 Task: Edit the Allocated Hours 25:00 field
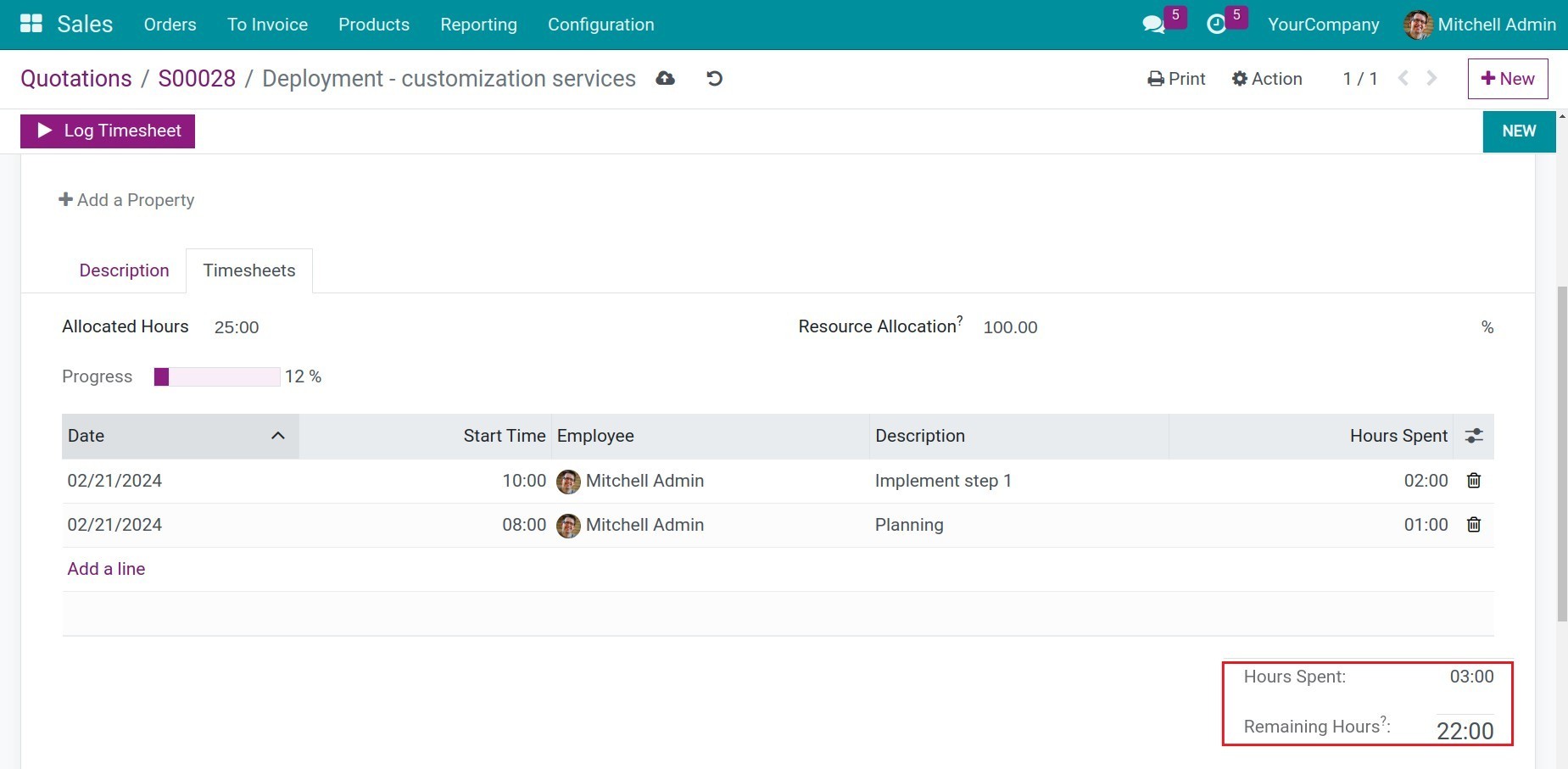237,327
